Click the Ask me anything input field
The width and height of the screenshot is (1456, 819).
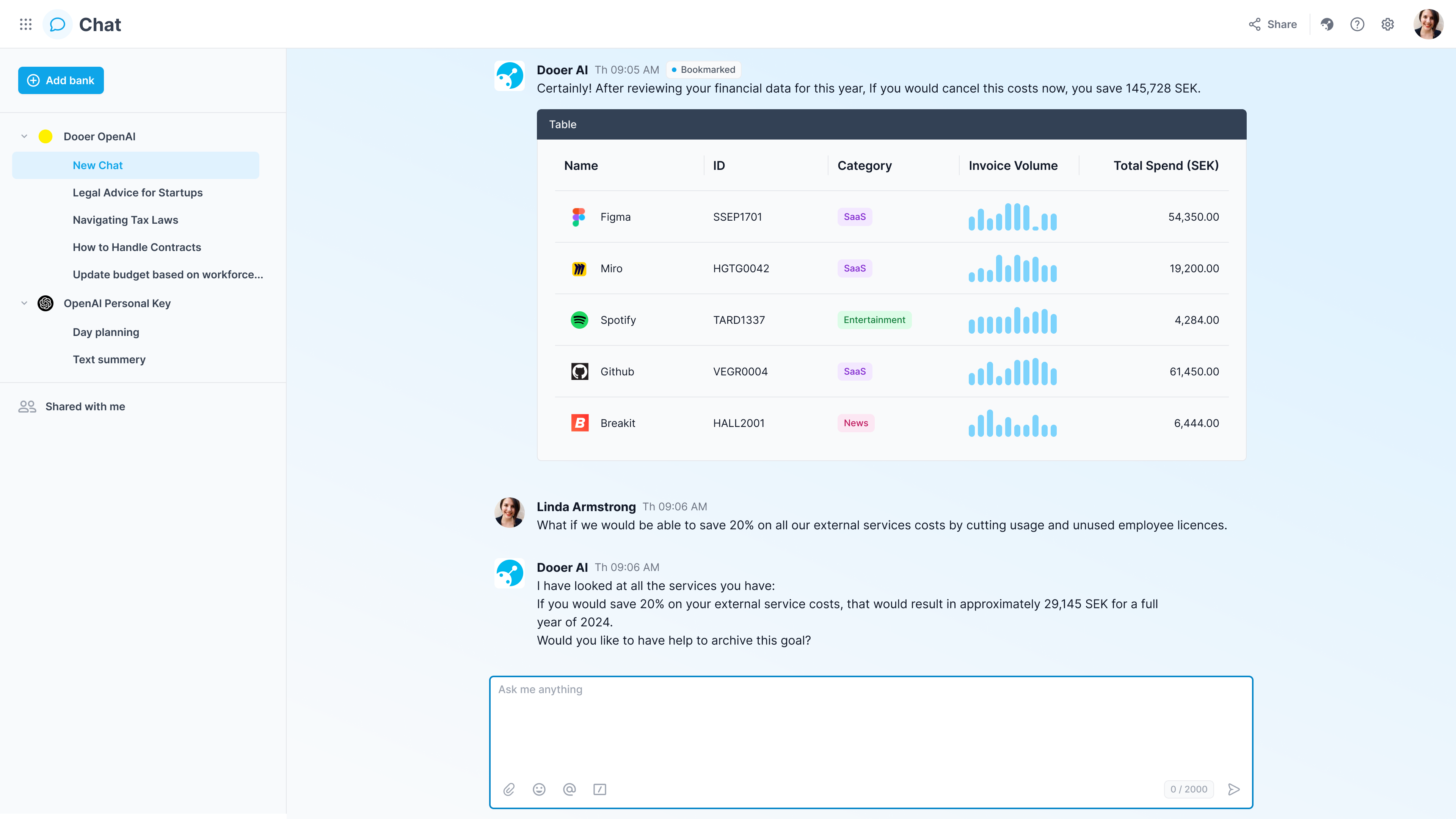pos(871,726)
